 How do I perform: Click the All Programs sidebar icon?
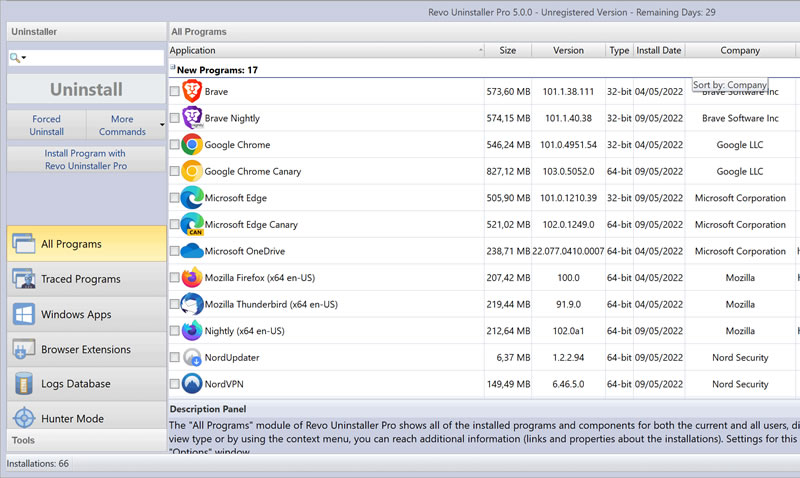(x=23, y=244)
